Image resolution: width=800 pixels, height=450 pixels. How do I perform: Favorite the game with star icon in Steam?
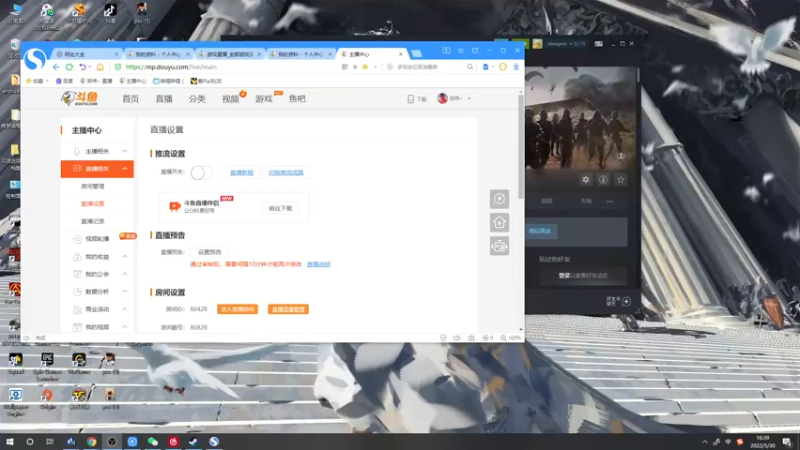click(x=620, y=180)
